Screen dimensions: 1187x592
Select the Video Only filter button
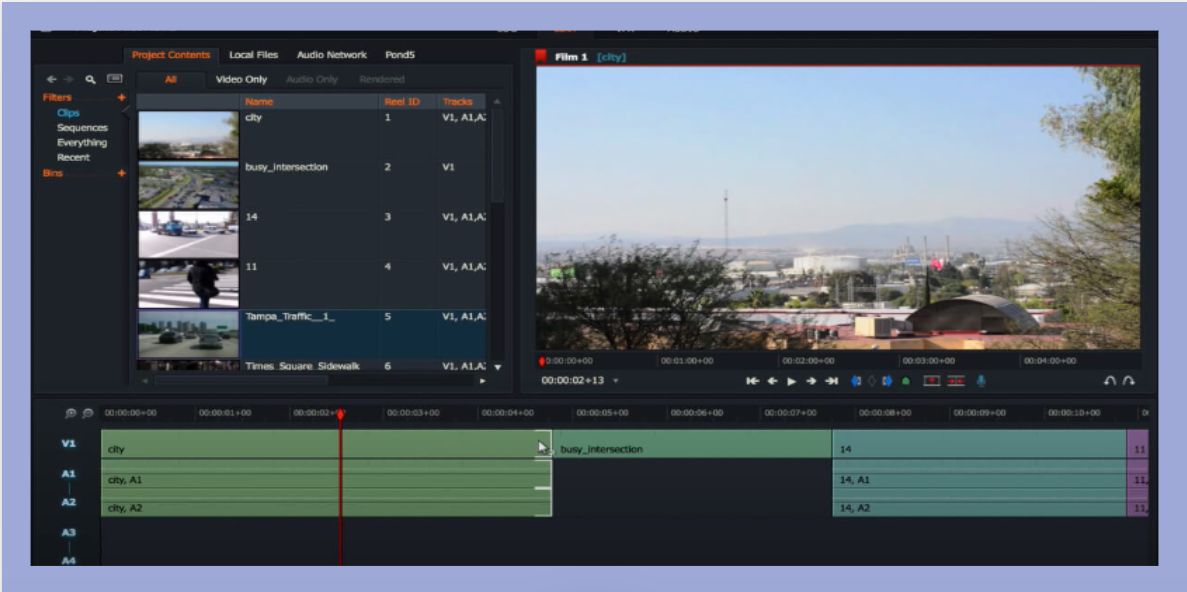(242, 79)
